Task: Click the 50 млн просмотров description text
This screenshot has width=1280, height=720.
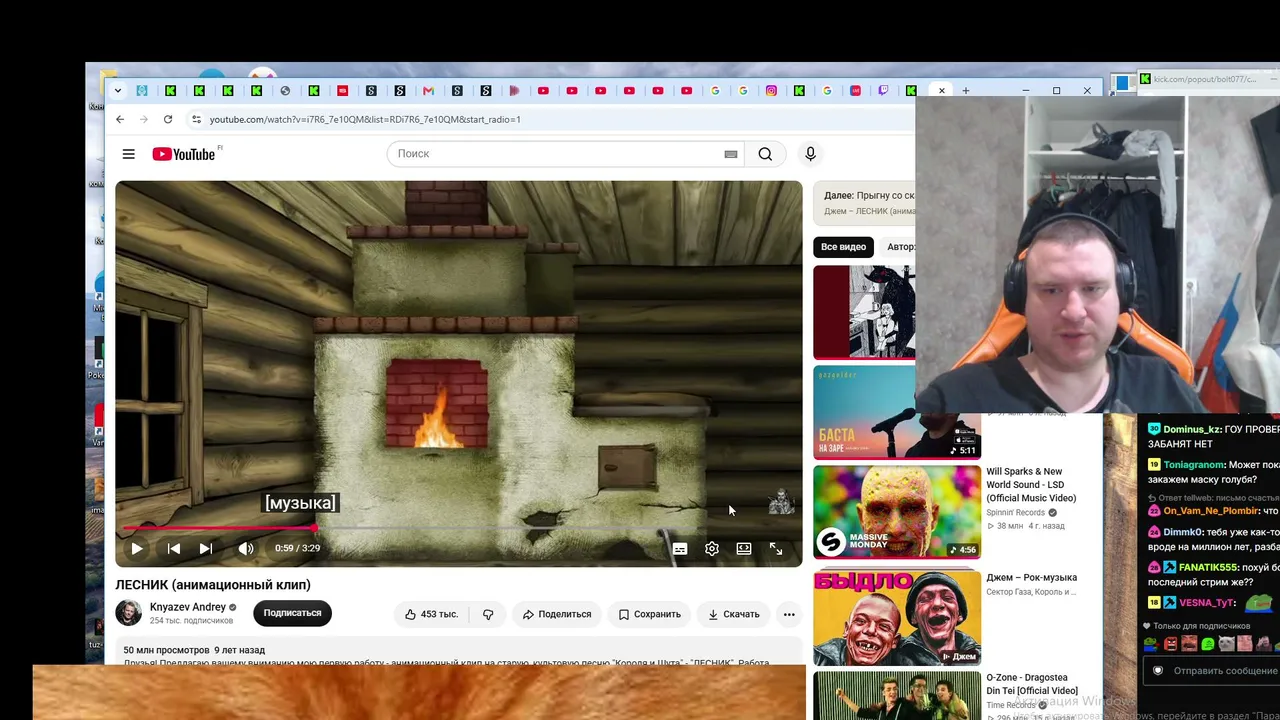Action: 166,650
